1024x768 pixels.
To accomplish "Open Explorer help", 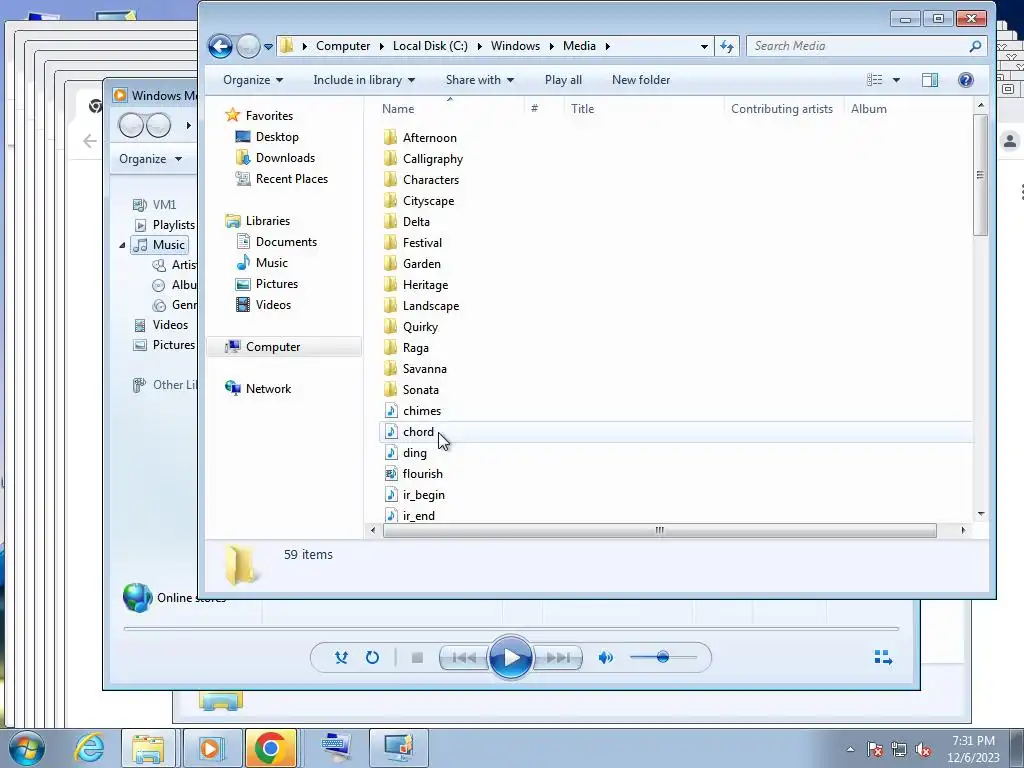I will pos(965,80).
